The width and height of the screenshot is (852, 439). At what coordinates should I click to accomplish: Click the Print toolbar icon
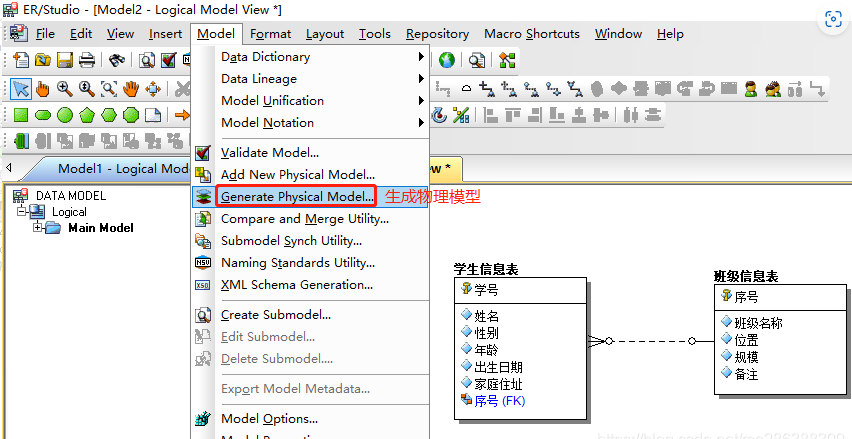point(87,60)
